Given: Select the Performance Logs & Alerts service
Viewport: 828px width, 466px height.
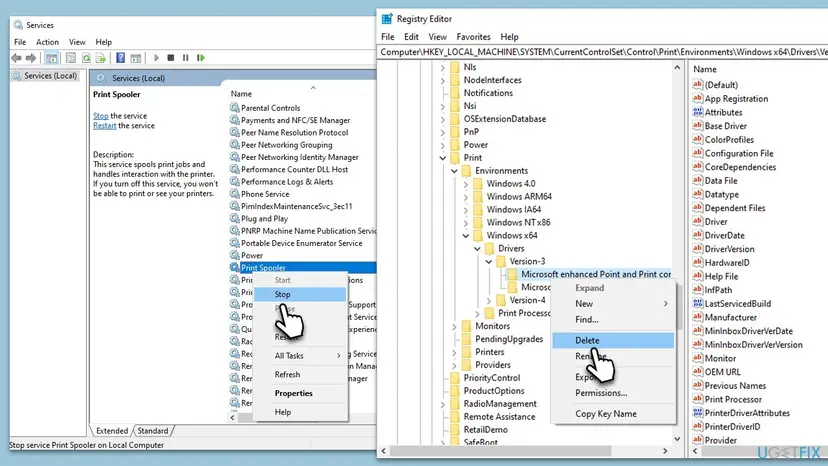Looking at the screenshot, I should 287,182.
